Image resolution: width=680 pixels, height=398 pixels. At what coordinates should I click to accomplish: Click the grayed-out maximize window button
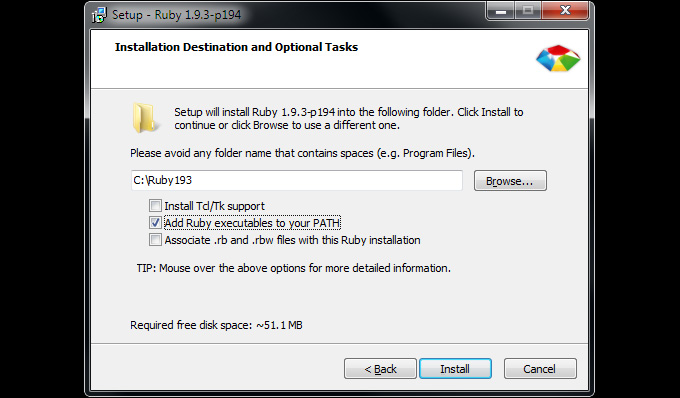tap(528, 11)
